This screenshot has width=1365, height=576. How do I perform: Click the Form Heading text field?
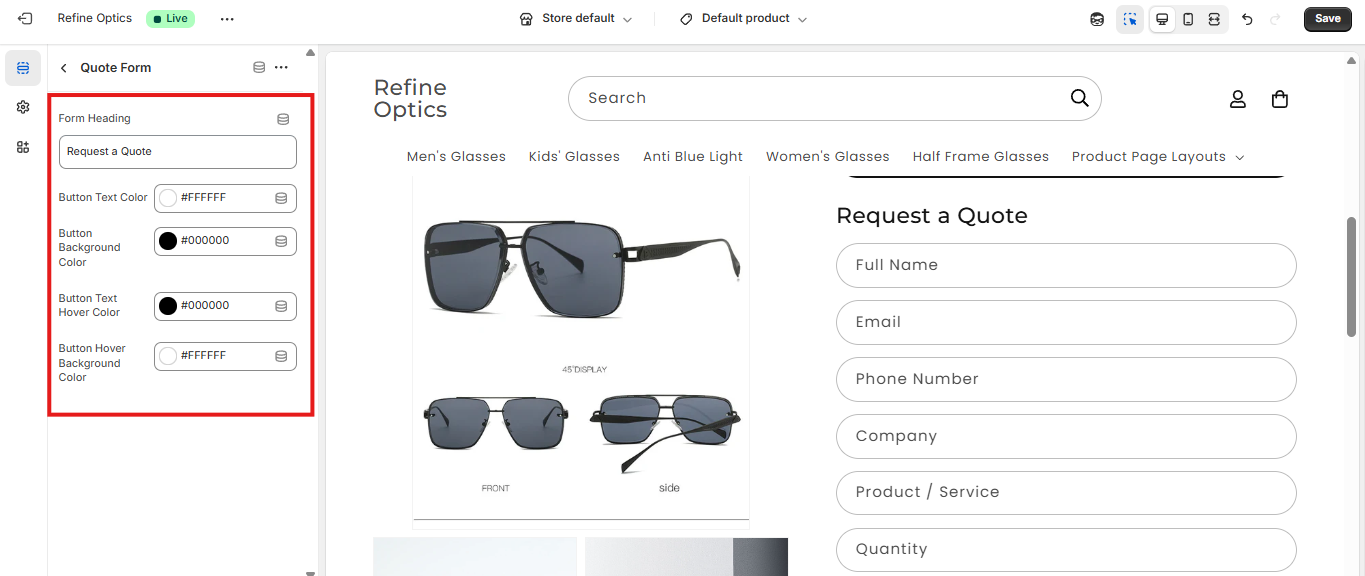177,152
